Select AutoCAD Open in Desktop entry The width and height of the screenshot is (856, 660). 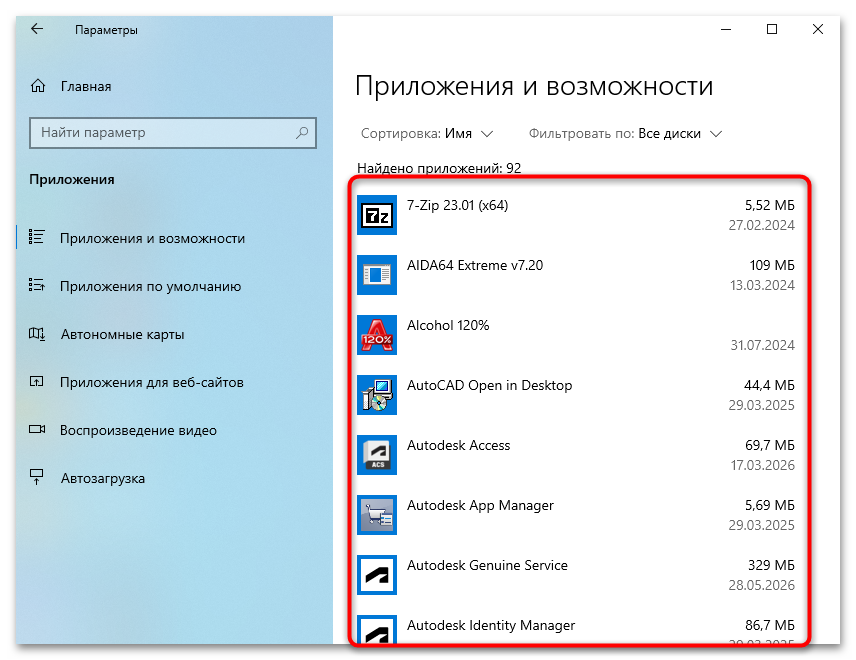pos(490,385)
